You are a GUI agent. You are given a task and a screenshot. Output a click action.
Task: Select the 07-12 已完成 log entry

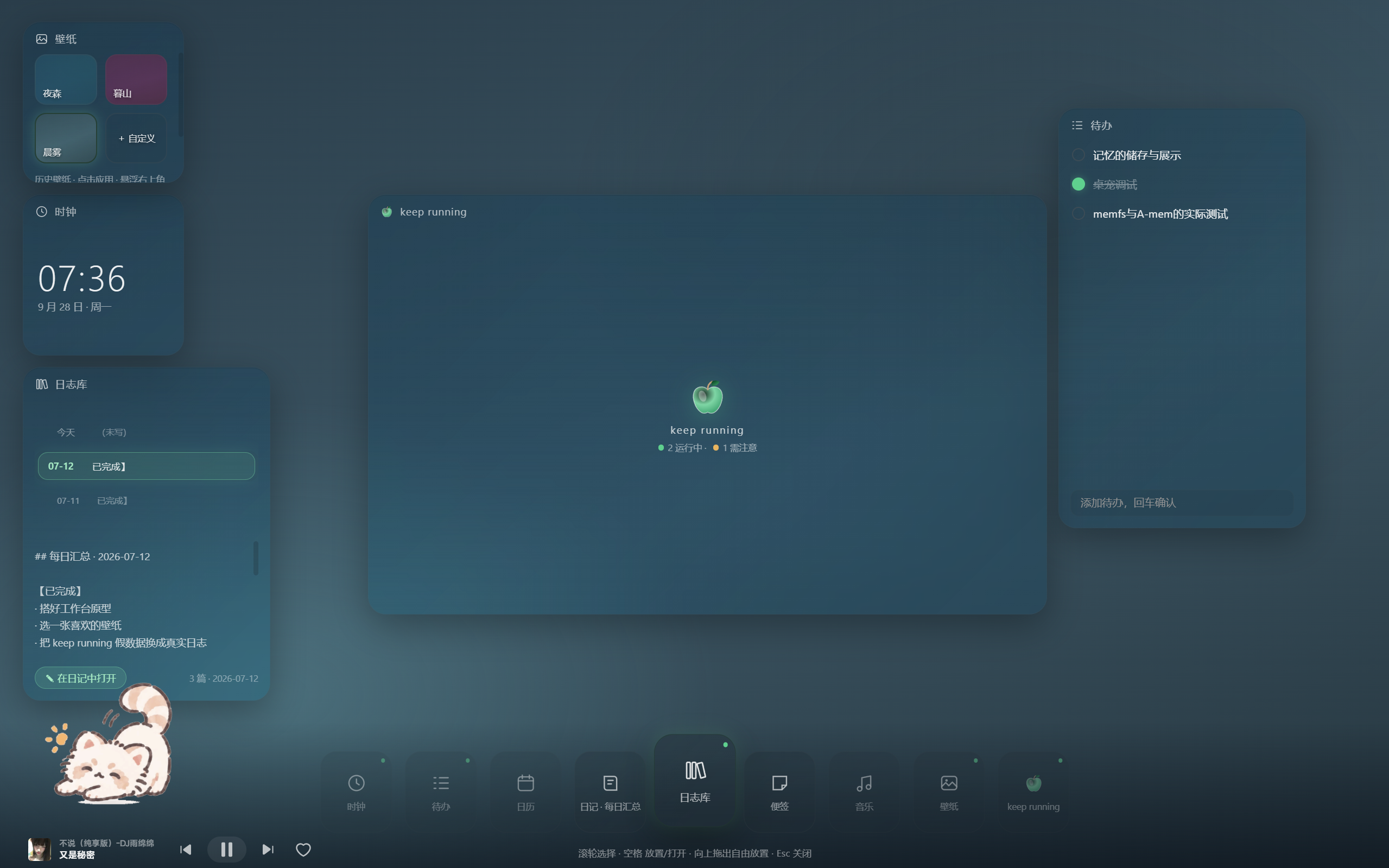coord(146,466)
